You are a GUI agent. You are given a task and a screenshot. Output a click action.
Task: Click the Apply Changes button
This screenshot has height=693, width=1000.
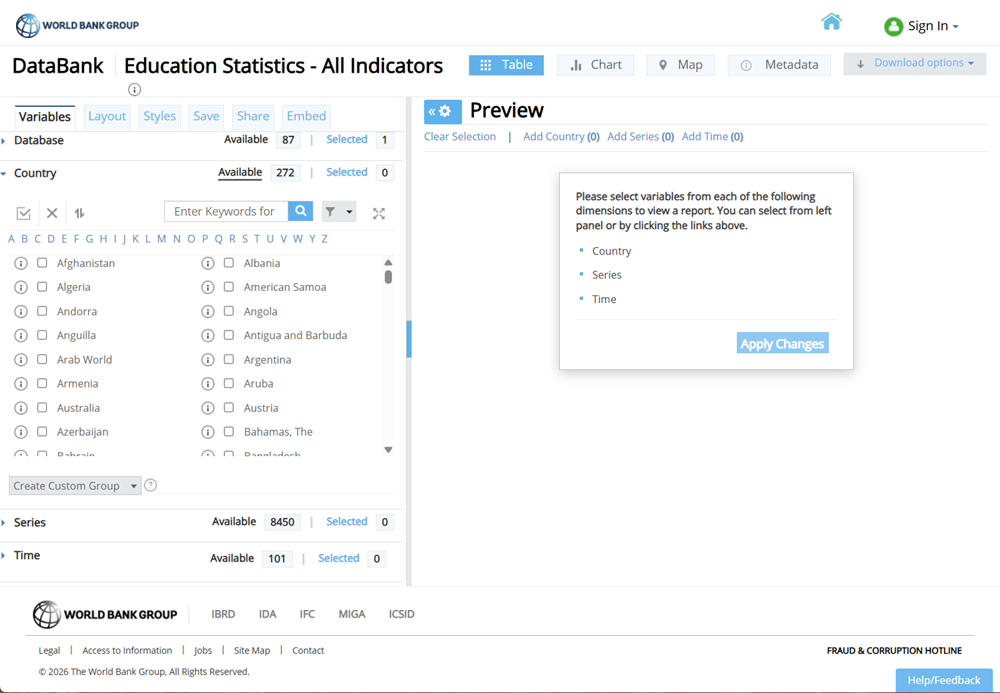[783, 344]
